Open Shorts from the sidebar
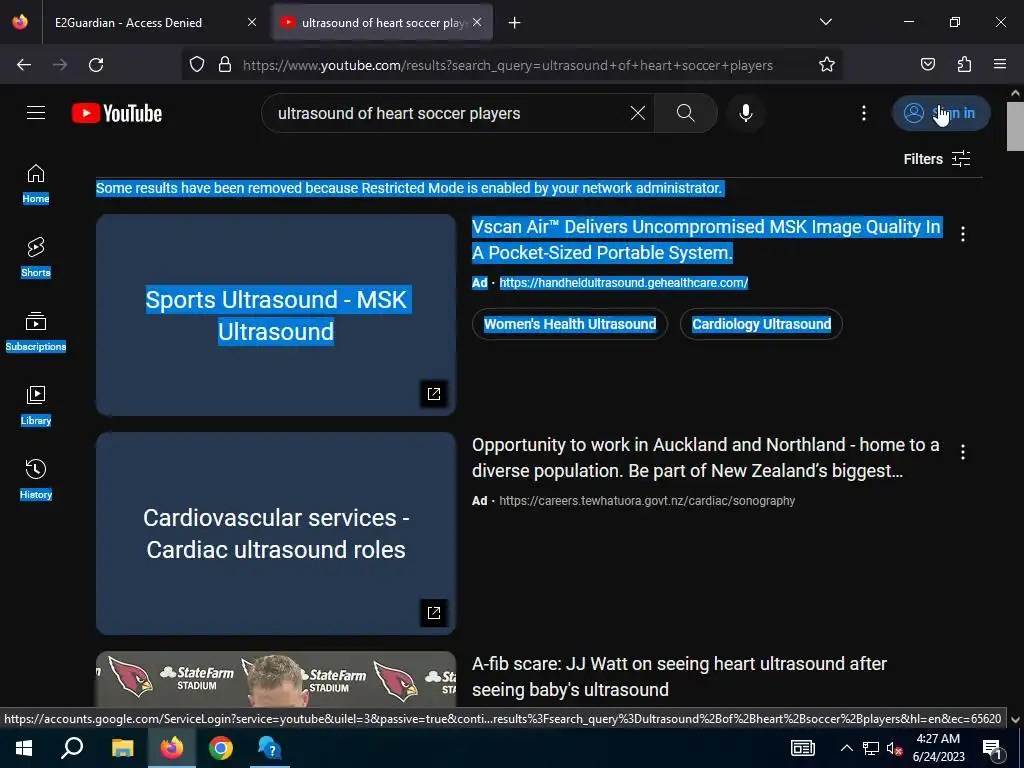Screen dimensions: 1024x768 (36, 257)
